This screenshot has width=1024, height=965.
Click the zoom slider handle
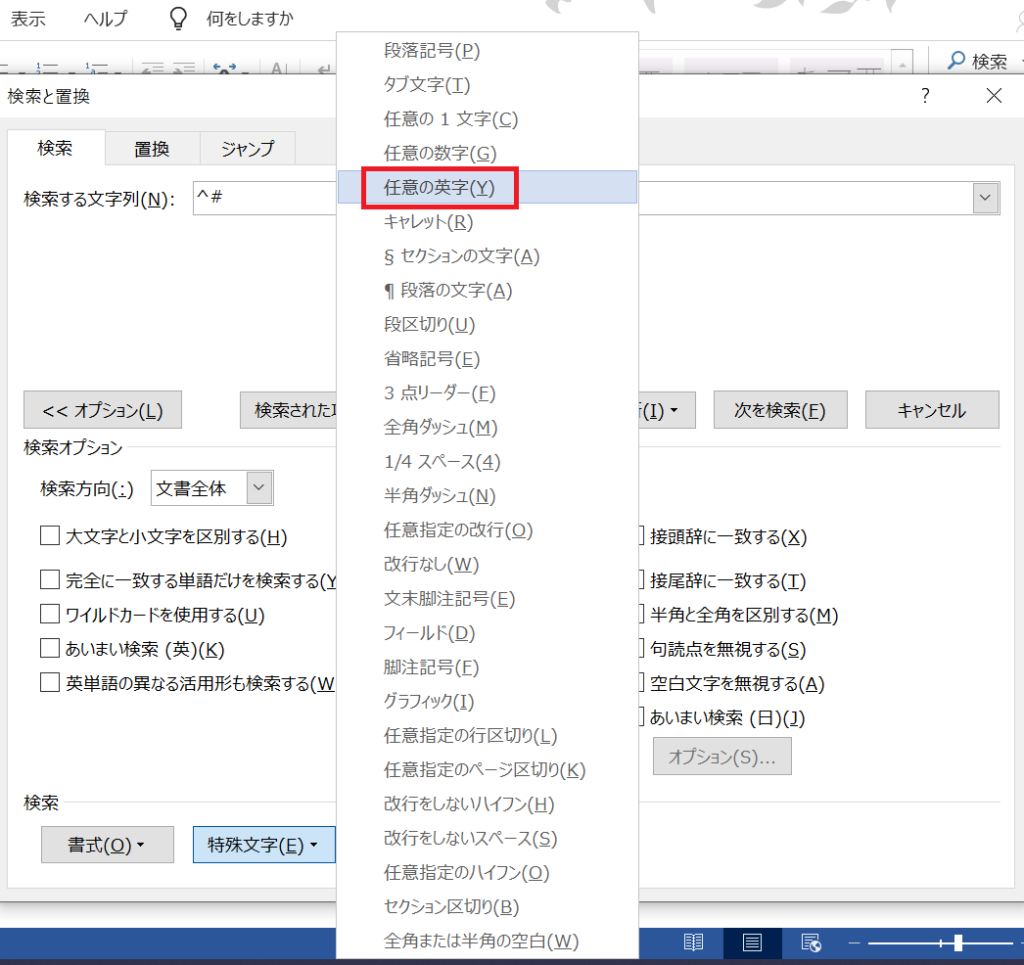(x=958, y=942)
